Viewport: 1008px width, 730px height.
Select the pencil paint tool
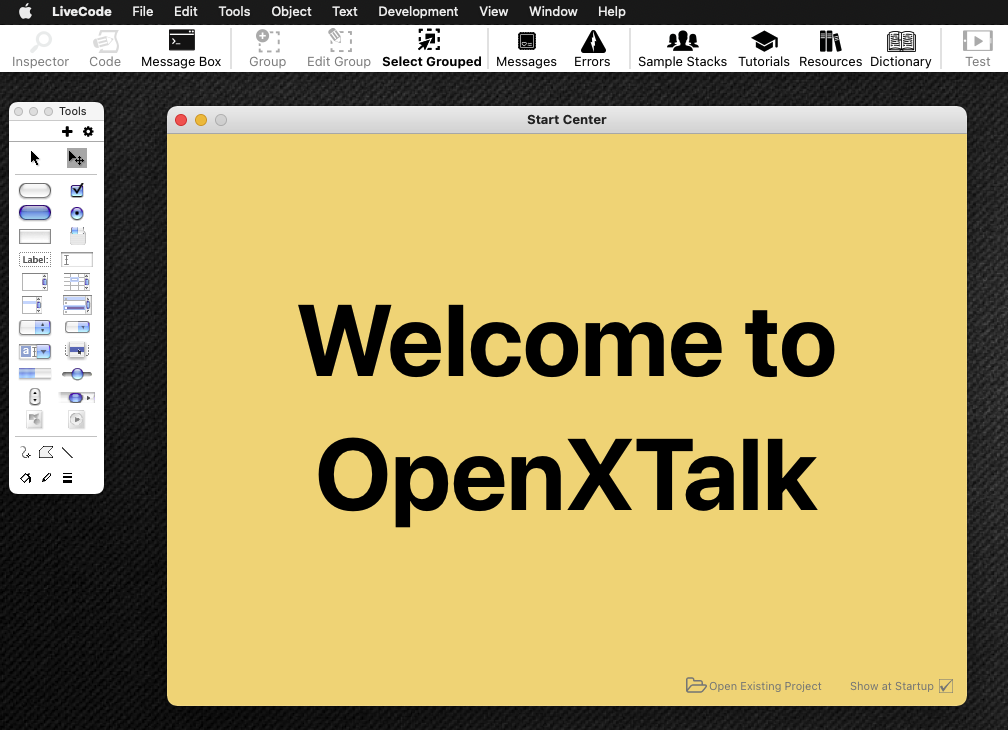pyautogui.click(x=46, y=478)
